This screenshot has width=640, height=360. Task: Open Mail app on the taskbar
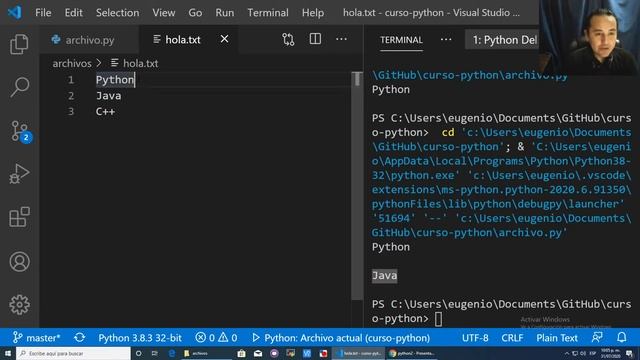click(258, 353)
